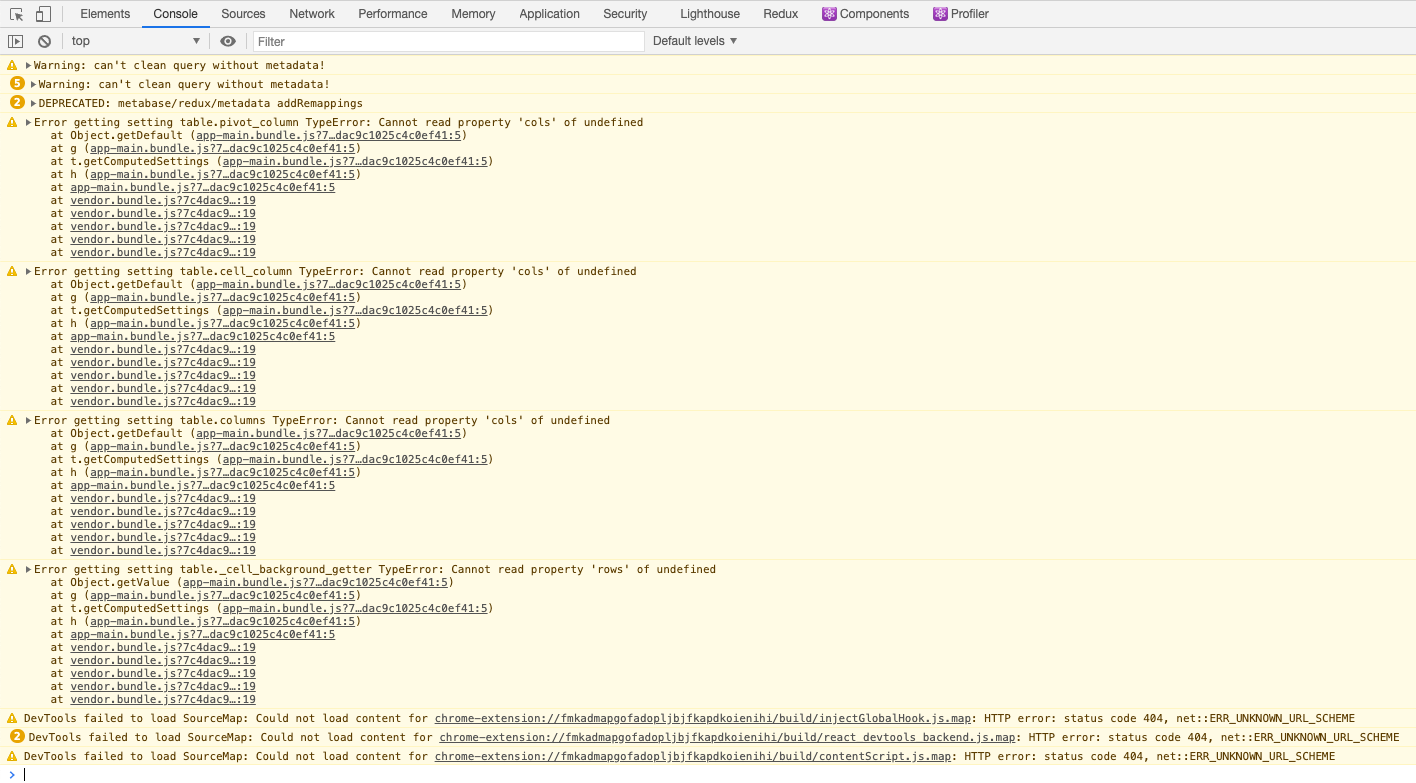Clear the console with the ban icon
1416x783 pixels.
click(44, 41)
